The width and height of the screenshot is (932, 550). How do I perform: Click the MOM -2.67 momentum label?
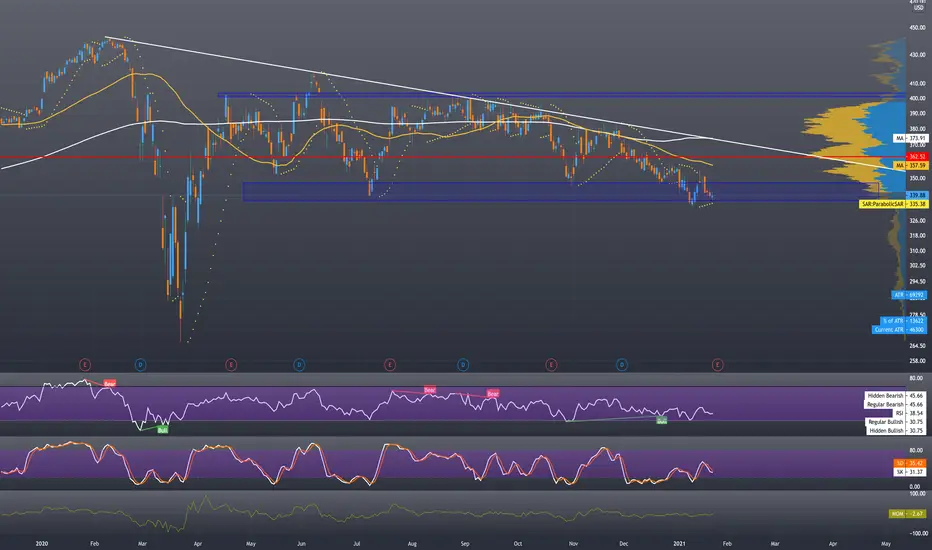[x=908, y=514]
